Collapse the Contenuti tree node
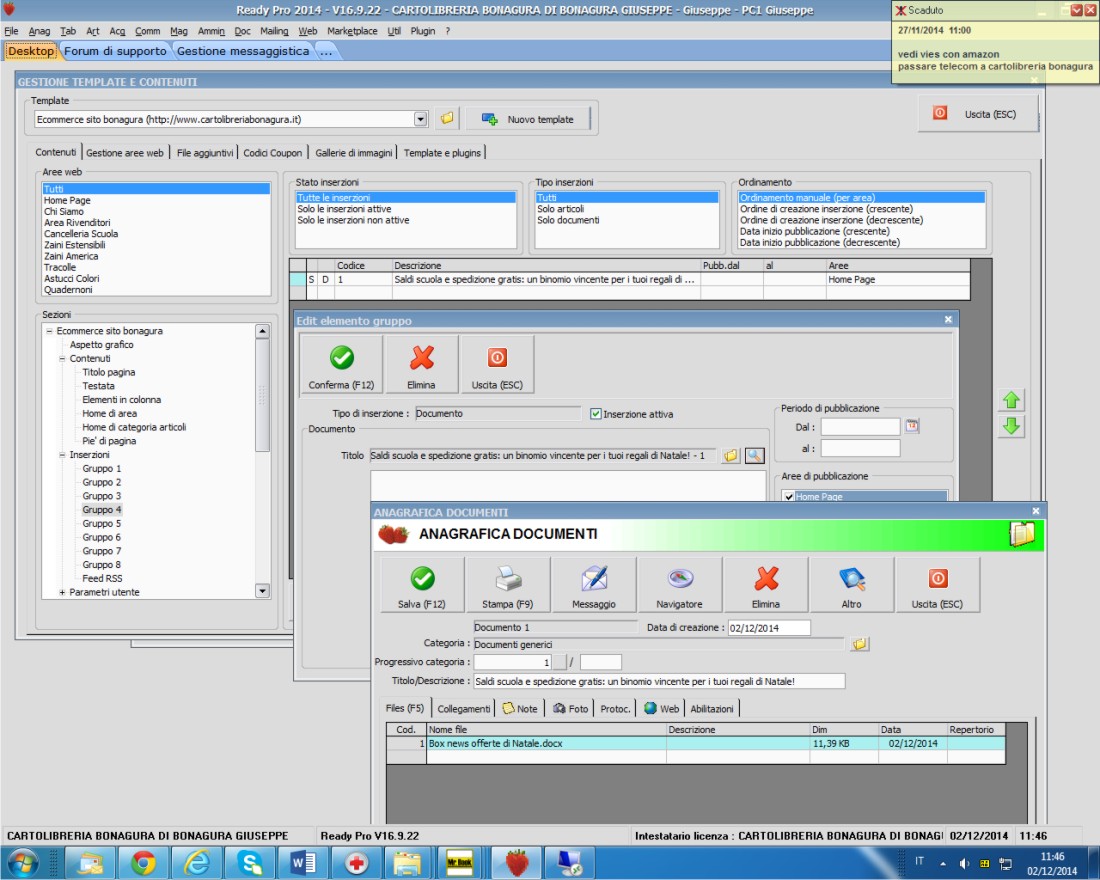This screenshot has width=1100, height=880. pyautogui.click(x=62, y=359)
